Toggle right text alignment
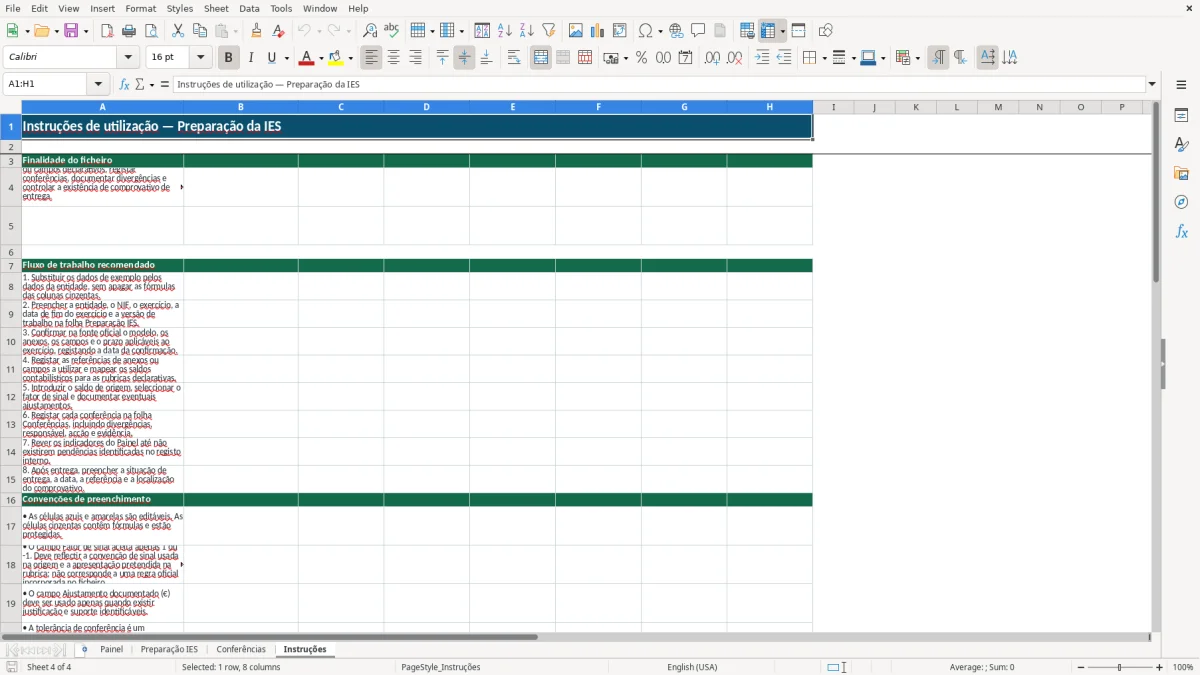 coord(415,58)
